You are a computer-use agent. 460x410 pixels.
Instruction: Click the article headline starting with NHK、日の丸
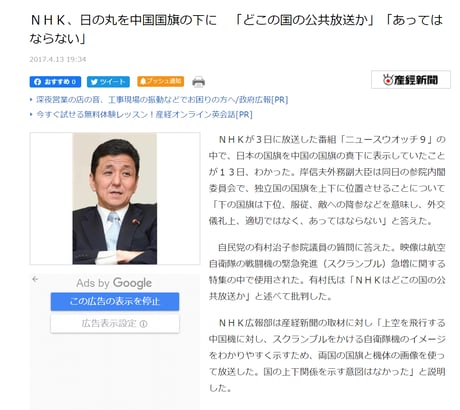(236, 29)
